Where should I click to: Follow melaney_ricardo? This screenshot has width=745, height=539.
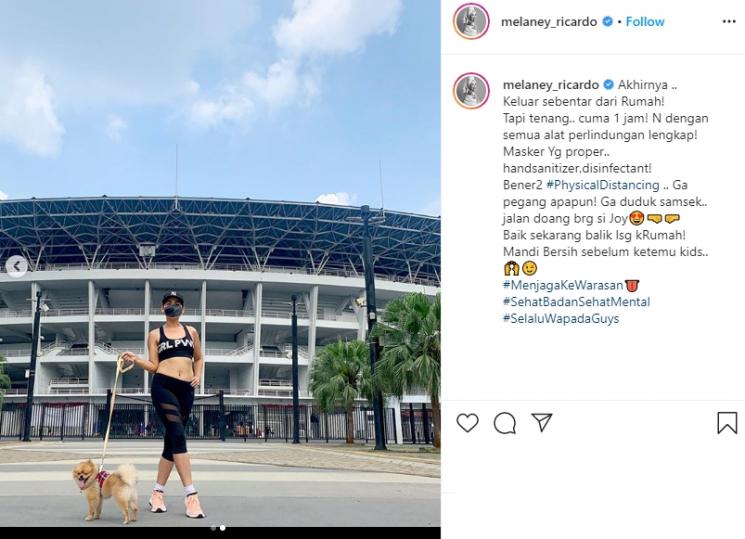click(645, 22)
